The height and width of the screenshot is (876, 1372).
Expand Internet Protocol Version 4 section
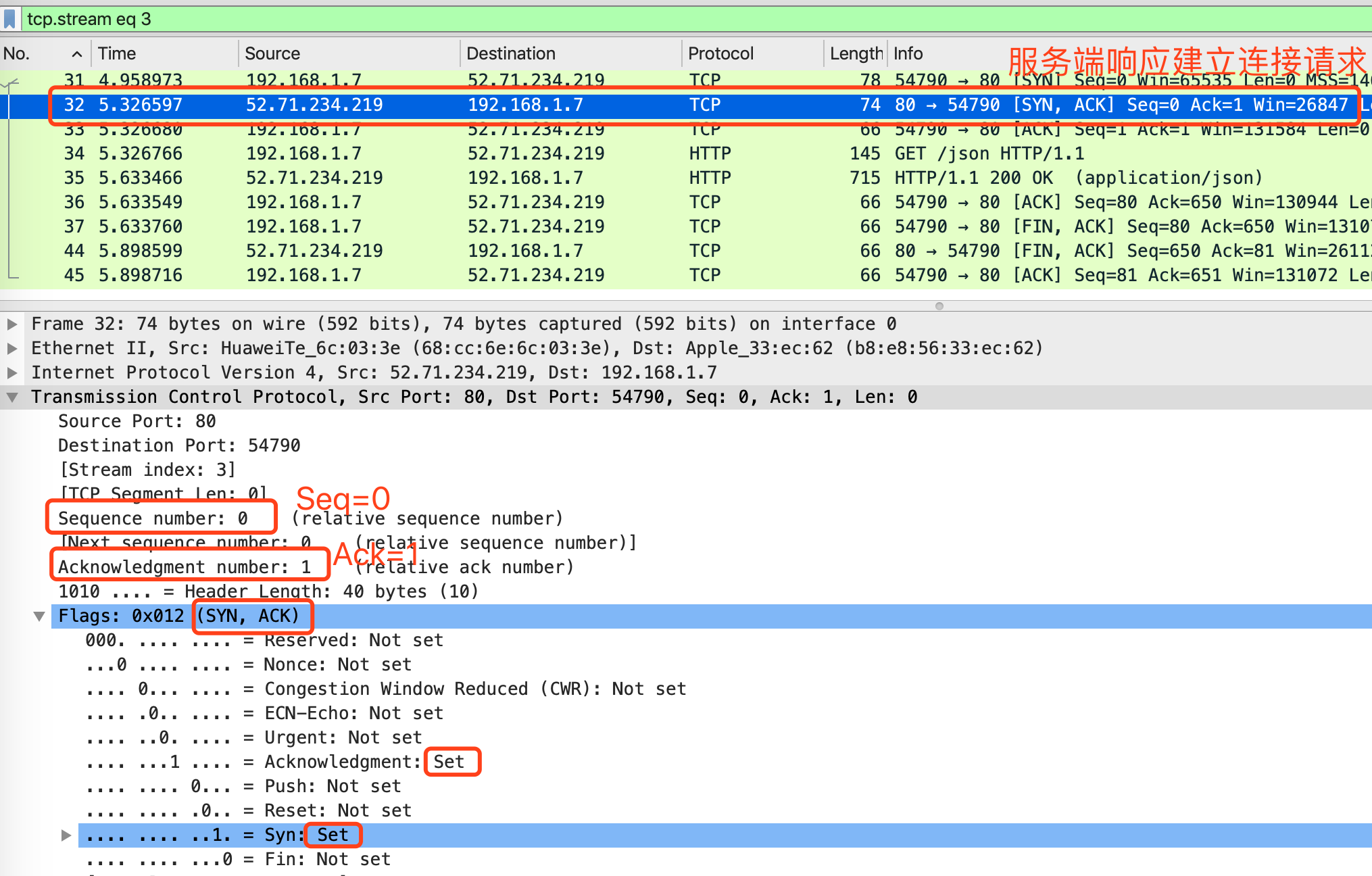[12, 372]
